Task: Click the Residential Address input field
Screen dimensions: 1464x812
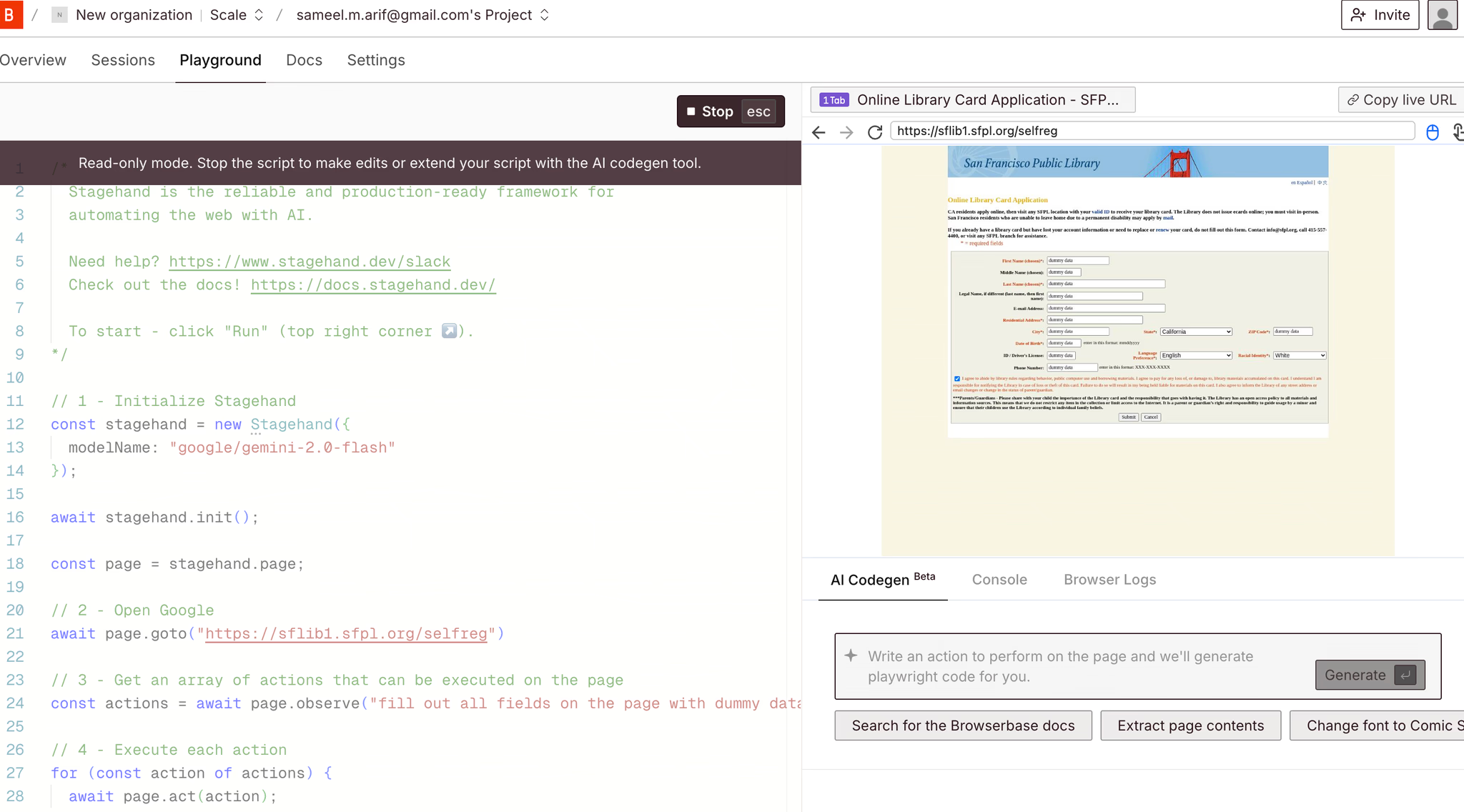Action: coord(1094,320)
